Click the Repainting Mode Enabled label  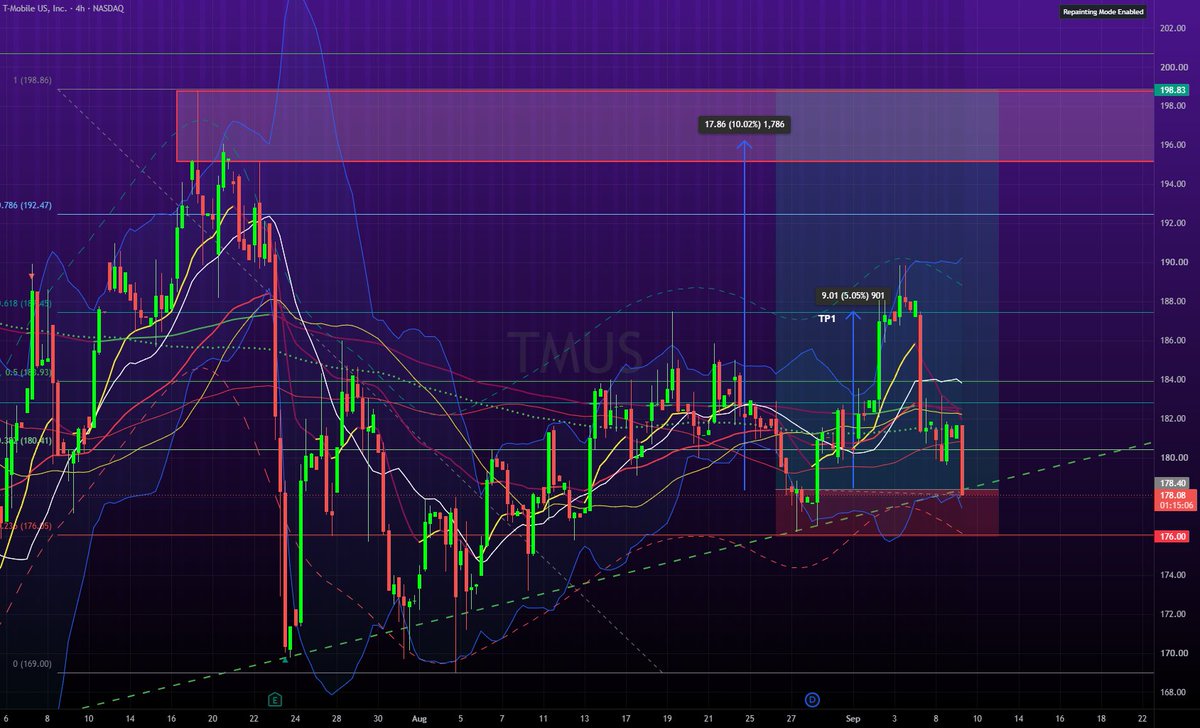(1102, 12)
